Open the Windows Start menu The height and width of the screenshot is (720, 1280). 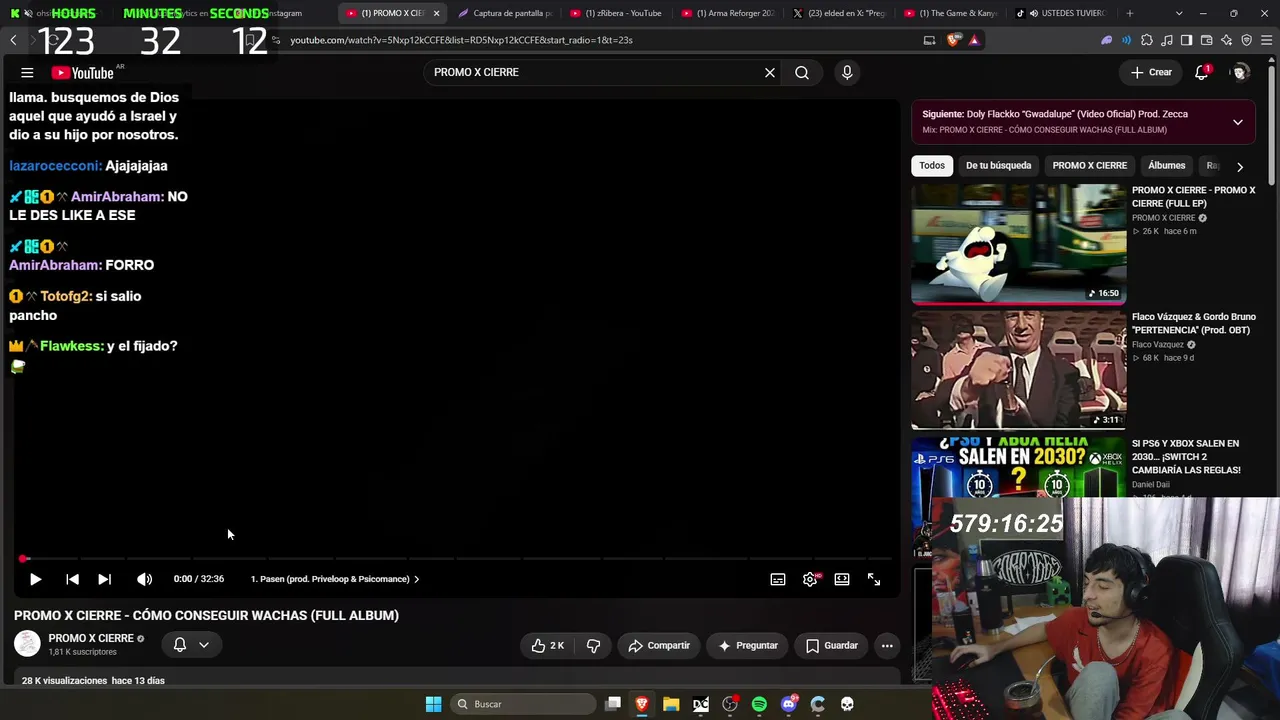[x=433, y=704]
